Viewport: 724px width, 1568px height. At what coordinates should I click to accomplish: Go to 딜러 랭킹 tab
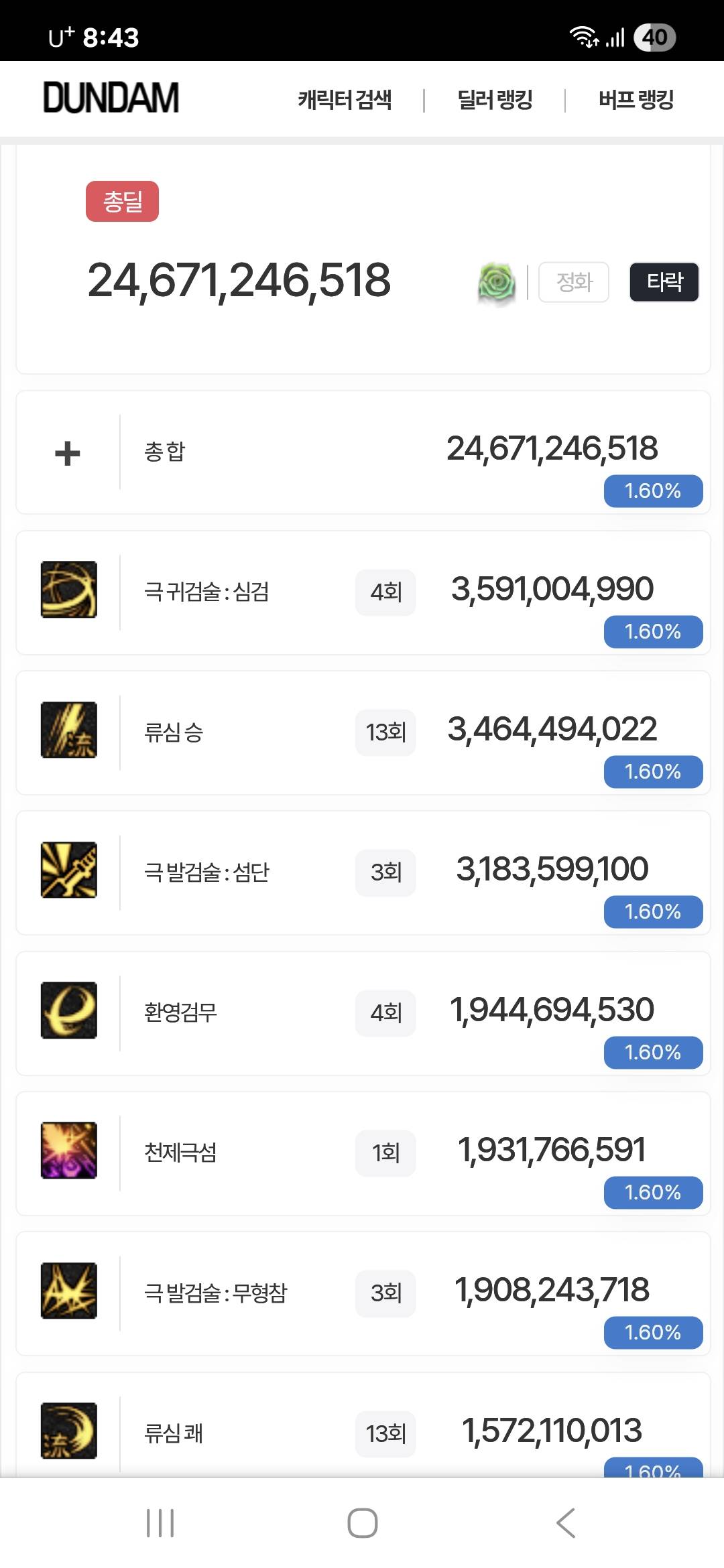point(495,100)
